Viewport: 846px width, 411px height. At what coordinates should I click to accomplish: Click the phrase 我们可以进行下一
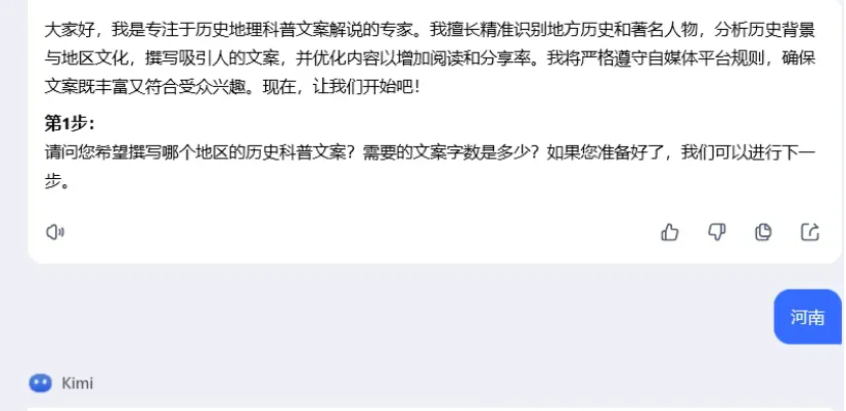point(748,153)
